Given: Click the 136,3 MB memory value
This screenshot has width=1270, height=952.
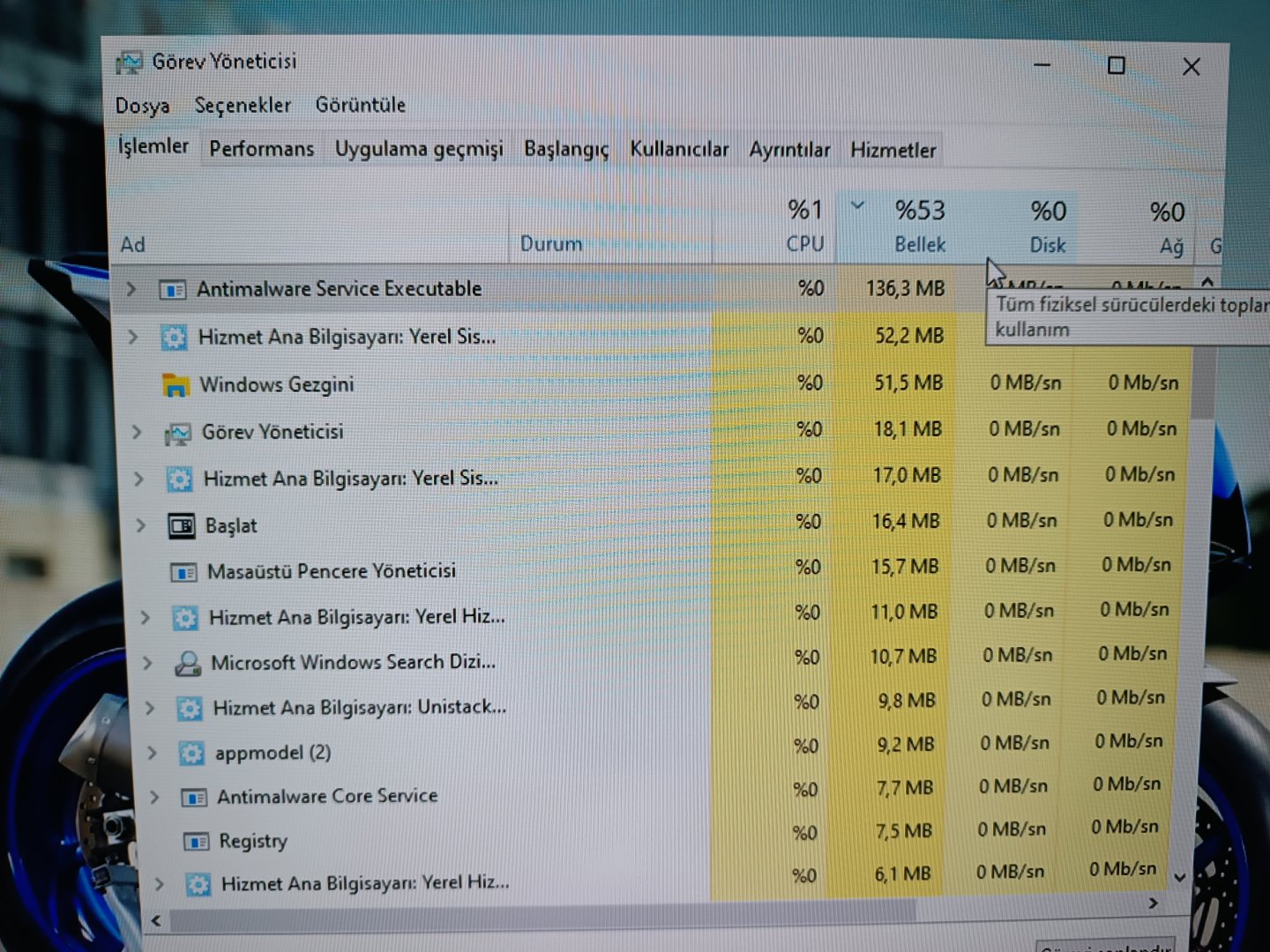Looking at the screenshot, I should pyautogui.click(x=905, y=288).
